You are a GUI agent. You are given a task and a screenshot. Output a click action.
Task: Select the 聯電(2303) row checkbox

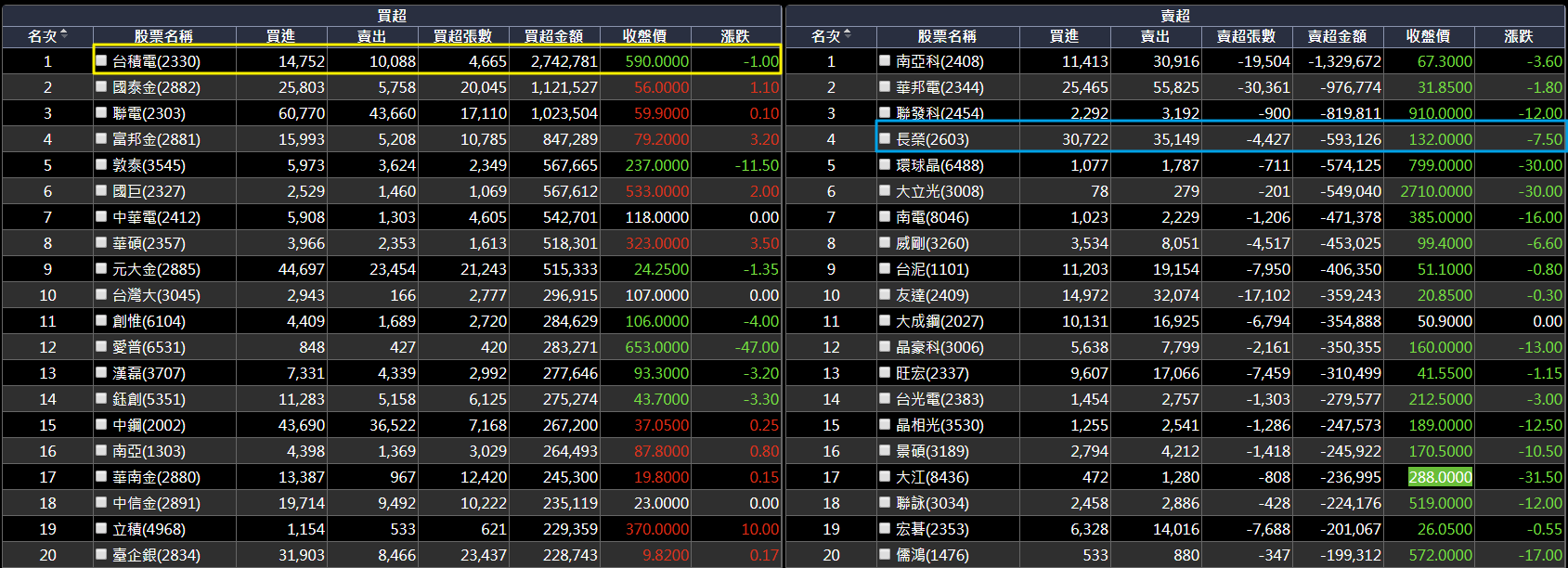(102, 112)
